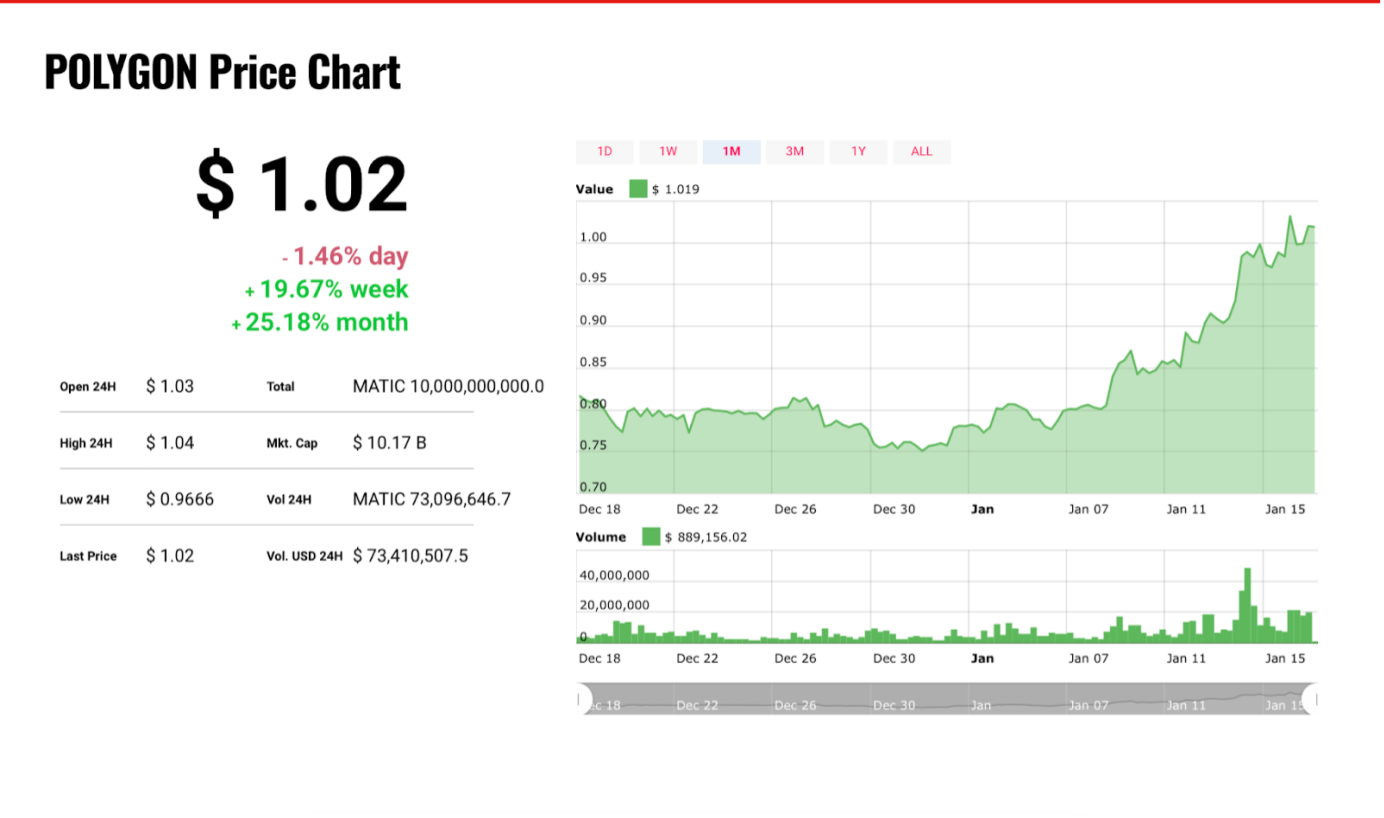The width and height of the screenshot is (1384, 818).
Task: Click the High 24H value $ 1.04
Action: point(170,442)
